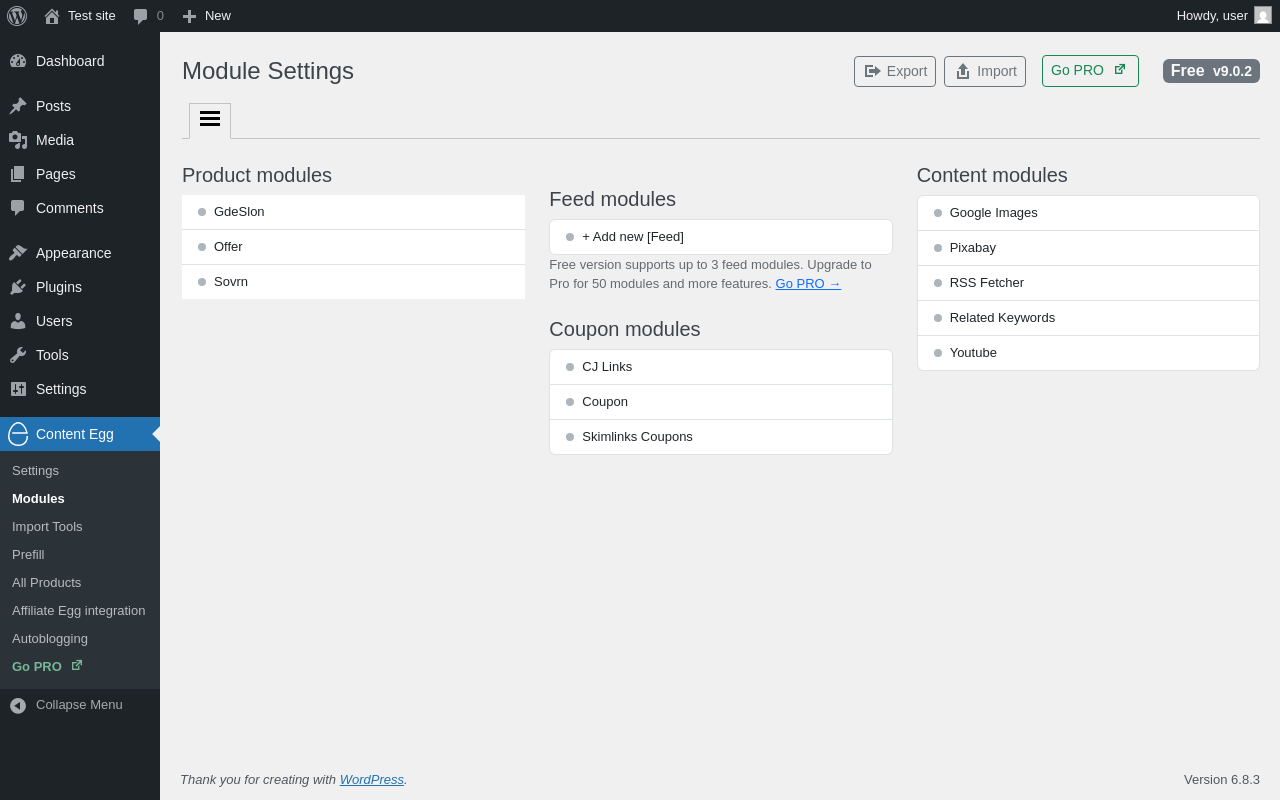Click the Go PRO → upgrade link
The image size is (1280, 800).
(808, 284)
